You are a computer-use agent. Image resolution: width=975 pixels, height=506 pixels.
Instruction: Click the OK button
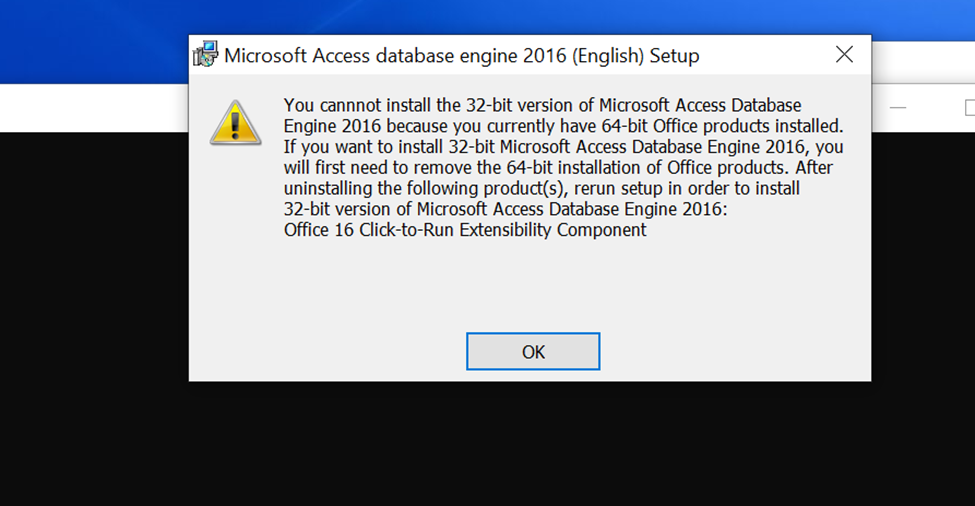(533, 351)
